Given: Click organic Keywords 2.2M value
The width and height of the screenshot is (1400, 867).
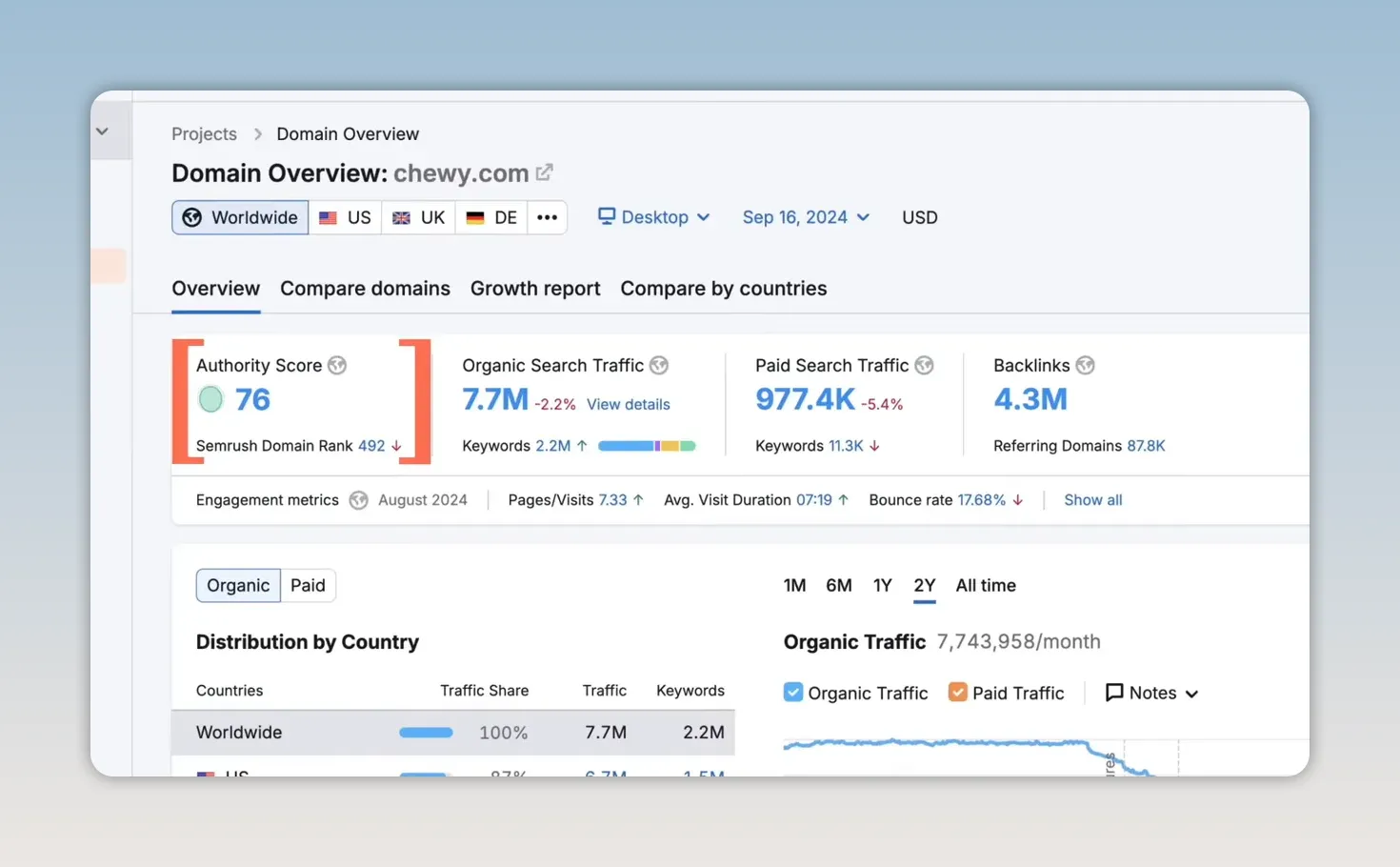Looking at the screenshot, I should (552, 446).
